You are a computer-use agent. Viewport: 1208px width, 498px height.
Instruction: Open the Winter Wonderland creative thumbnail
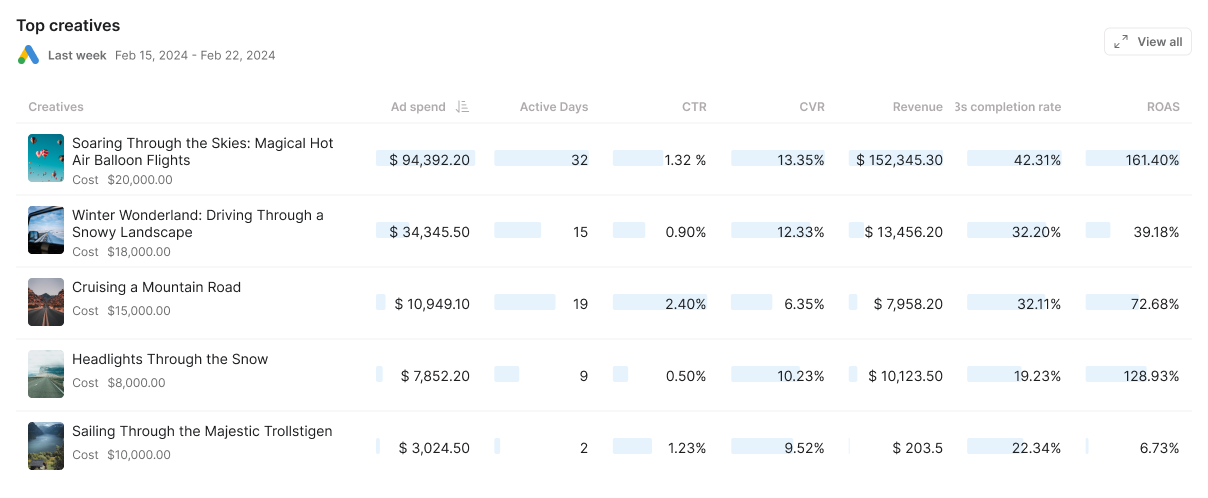(x=46, y=230)
